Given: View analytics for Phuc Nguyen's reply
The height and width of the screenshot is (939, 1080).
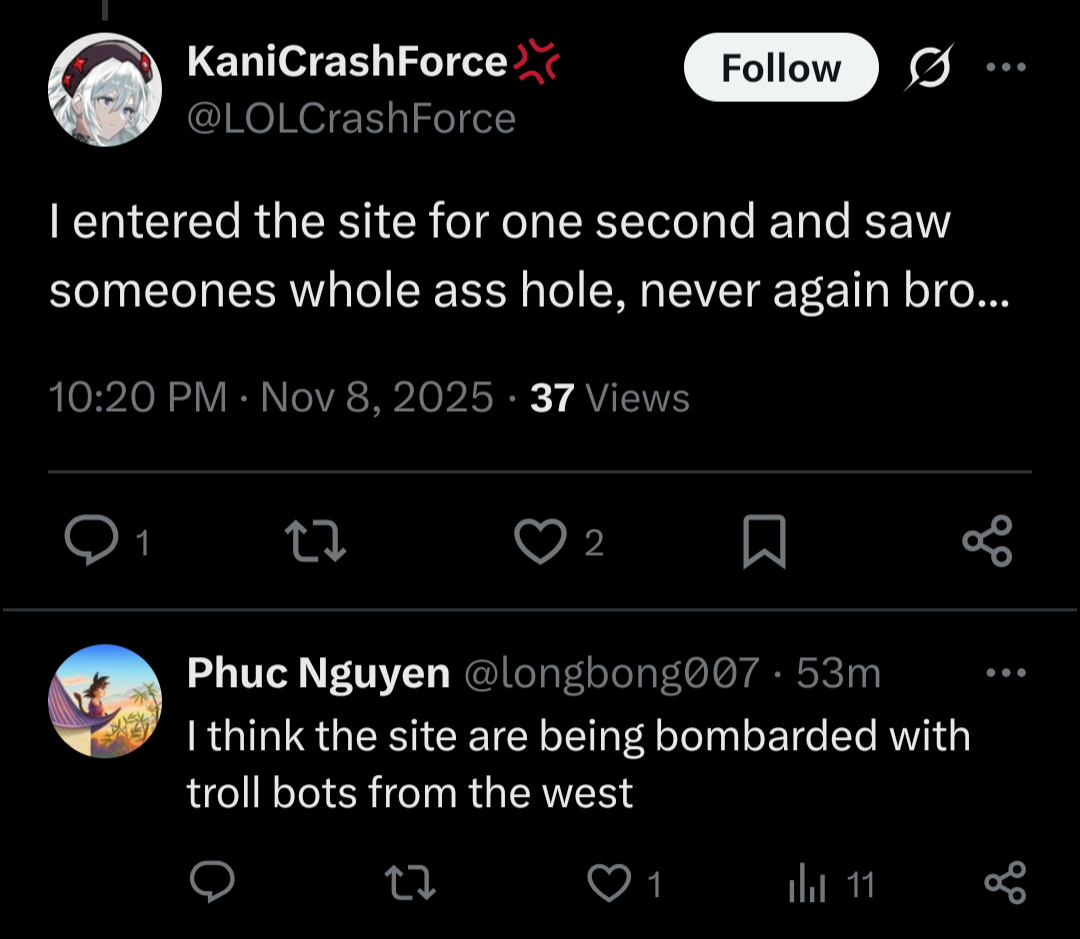Looking at the screenshot, I should (x=807, y=884).
